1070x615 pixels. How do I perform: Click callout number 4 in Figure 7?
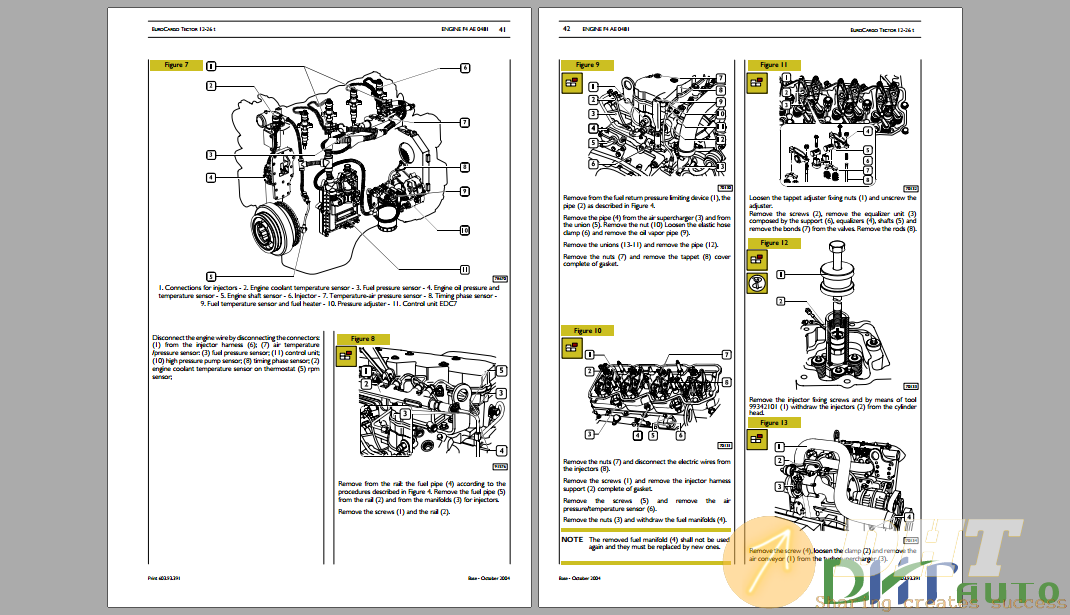pyautogui.click(x=211, y=177)
